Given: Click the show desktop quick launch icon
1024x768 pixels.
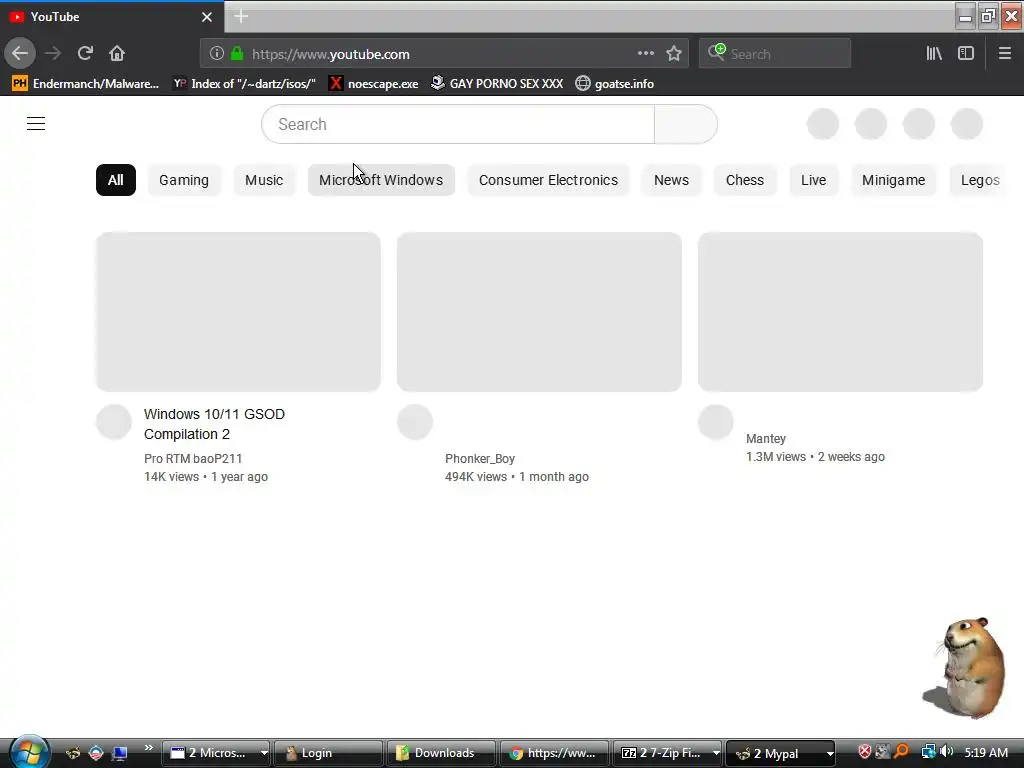Looking at the screenshot, I should (119, 753).
